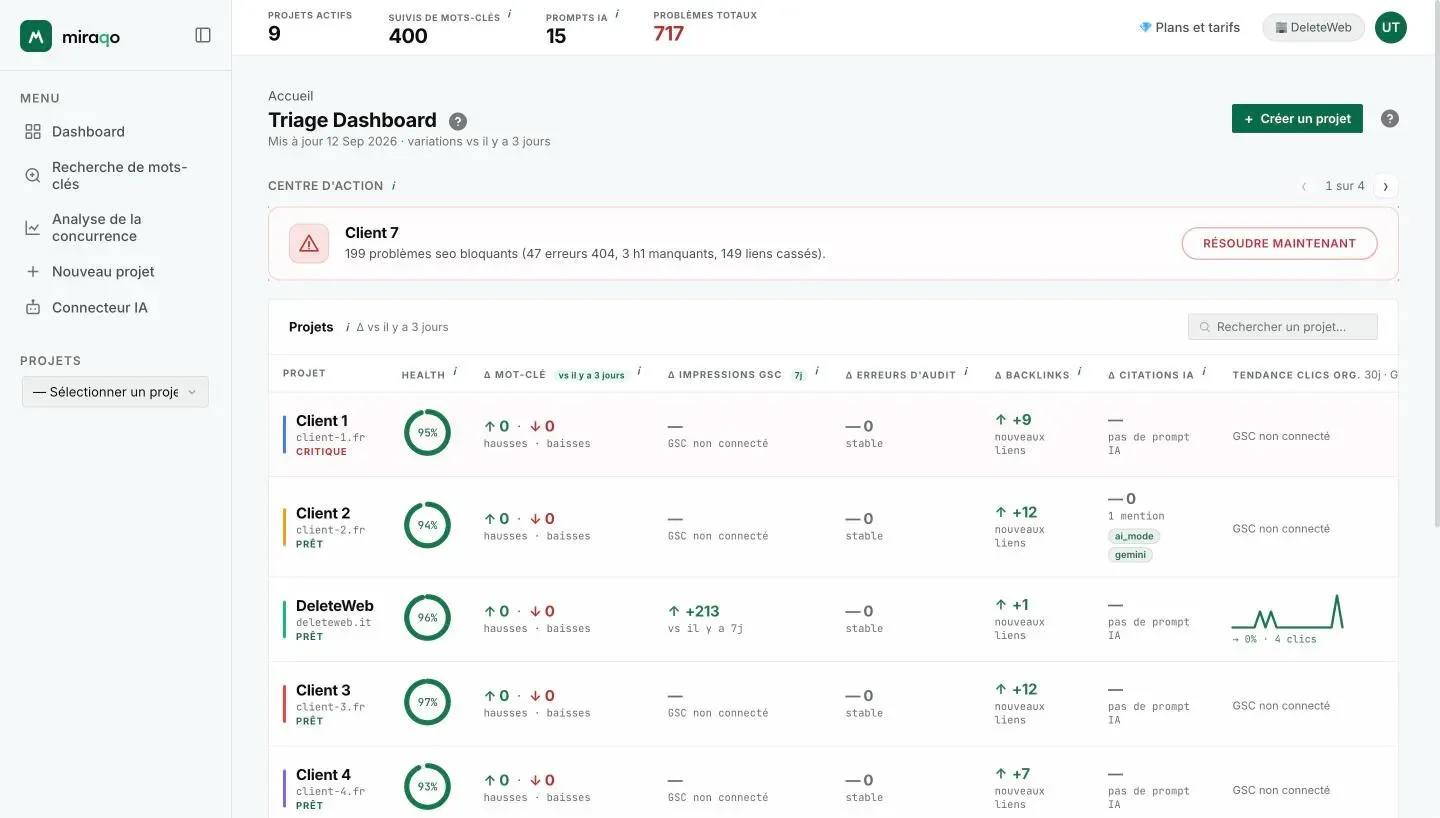Go to previous action card with left chevron
Image resolution: width=1440 pixels, height=818 pixels.
(x=1304, y=186)
